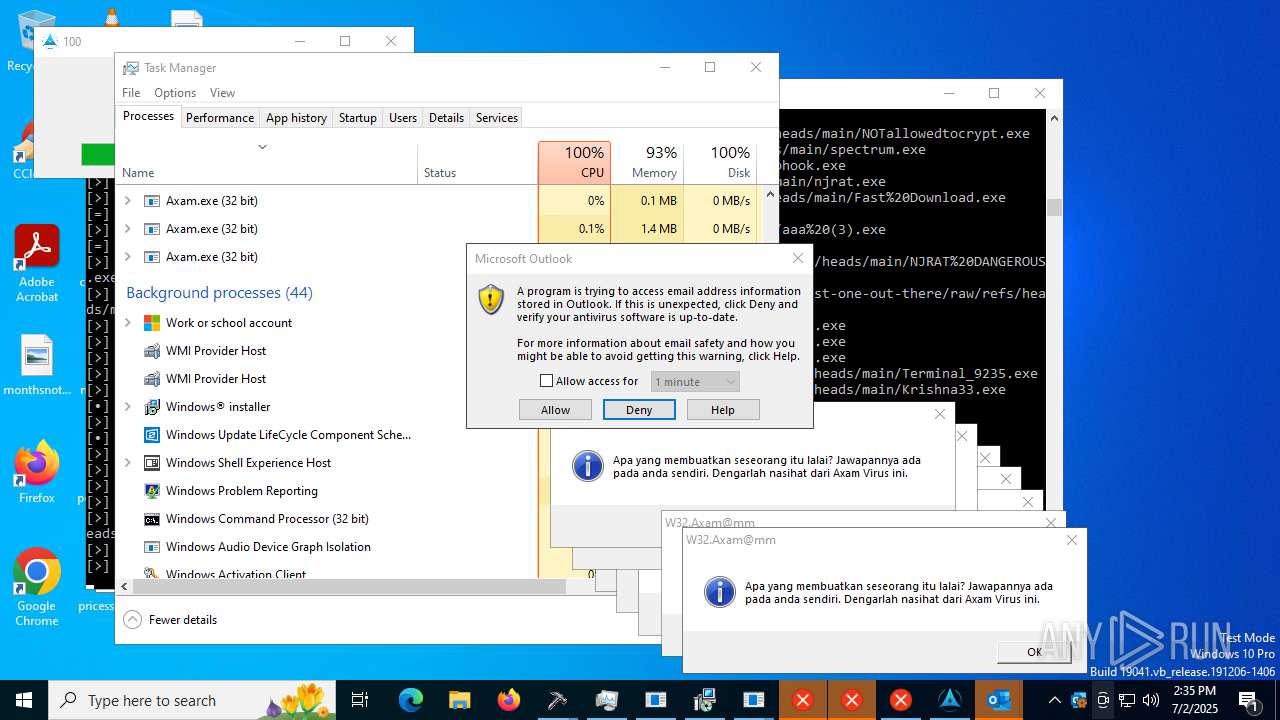Screen dimensions: 1280x720
Task: Click Help in the Outlook dialog
Action: point(723,410)
